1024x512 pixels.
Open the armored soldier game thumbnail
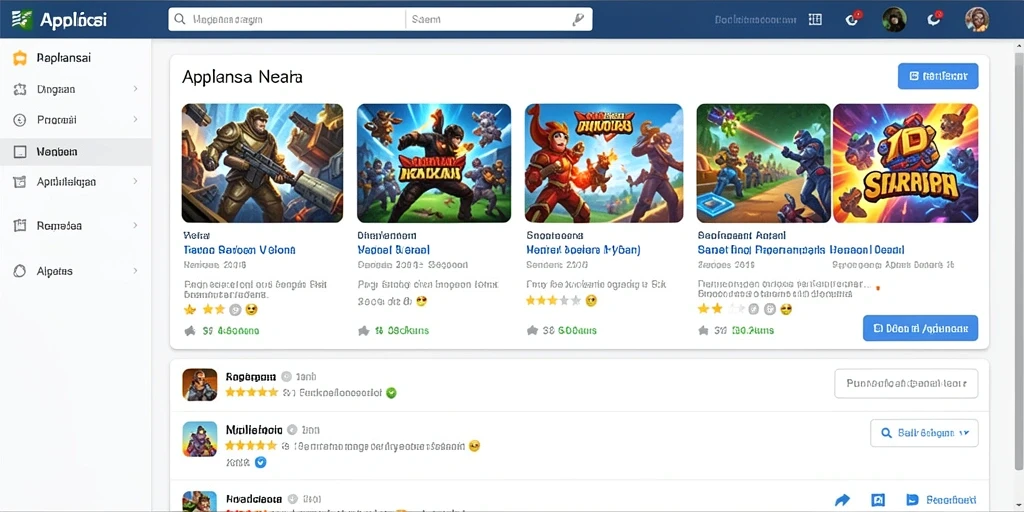click(x=262, y=163)
